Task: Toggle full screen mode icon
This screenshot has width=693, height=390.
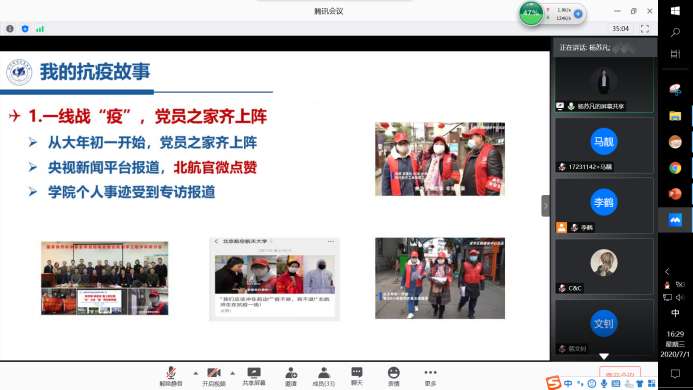Action: pyautogui.click(x=645, y=29)
